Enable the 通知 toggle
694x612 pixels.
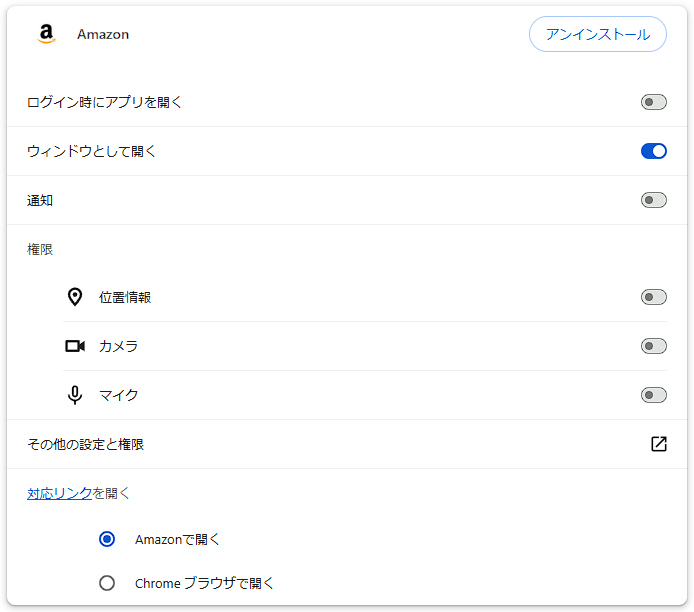[653, 200]
